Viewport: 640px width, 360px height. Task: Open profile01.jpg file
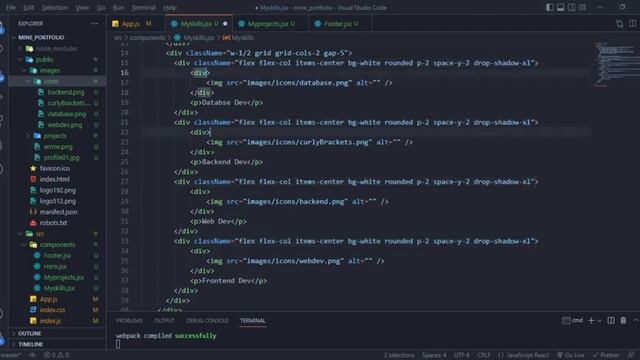(61, 158)
